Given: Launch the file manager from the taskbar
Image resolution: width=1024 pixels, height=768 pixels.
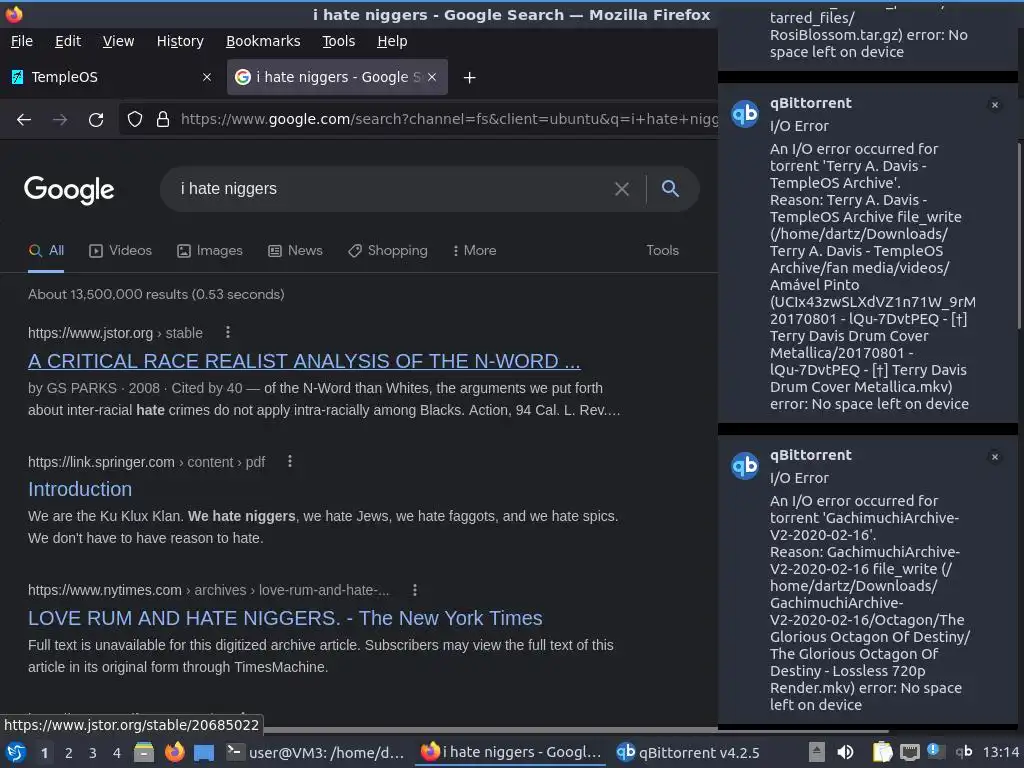Looking at the screenshot, I should click(x=144, y=752).
